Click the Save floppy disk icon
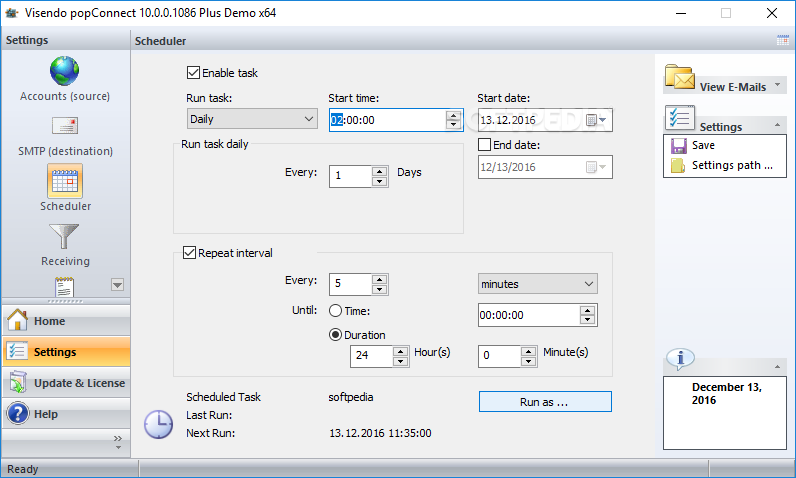Viewport: 796px width, 478px height. pyautogui.click(x=678, y=146)
